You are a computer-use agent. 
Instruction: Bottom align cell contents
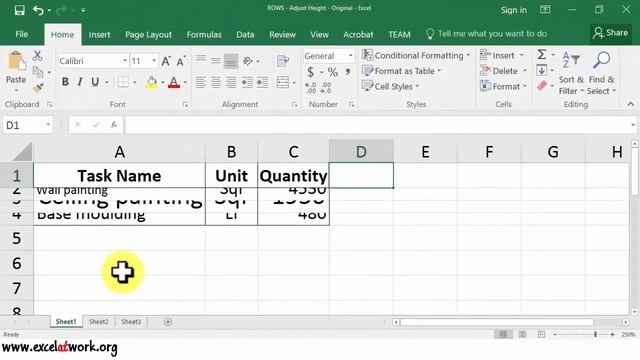click(231, 61)
